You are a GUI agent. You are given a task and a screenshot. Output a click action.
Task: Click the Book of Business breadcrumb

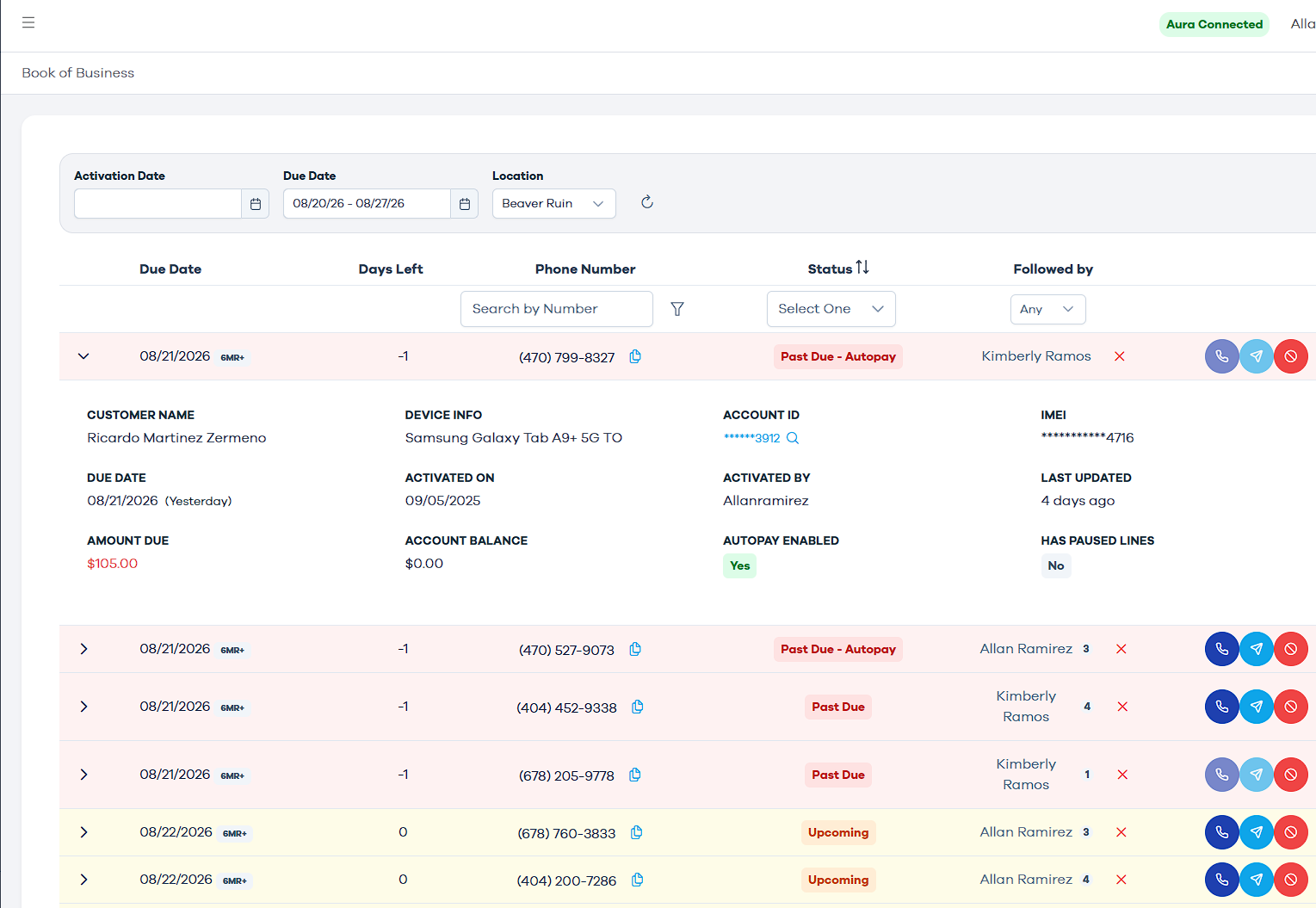click(x=78, y=73)
